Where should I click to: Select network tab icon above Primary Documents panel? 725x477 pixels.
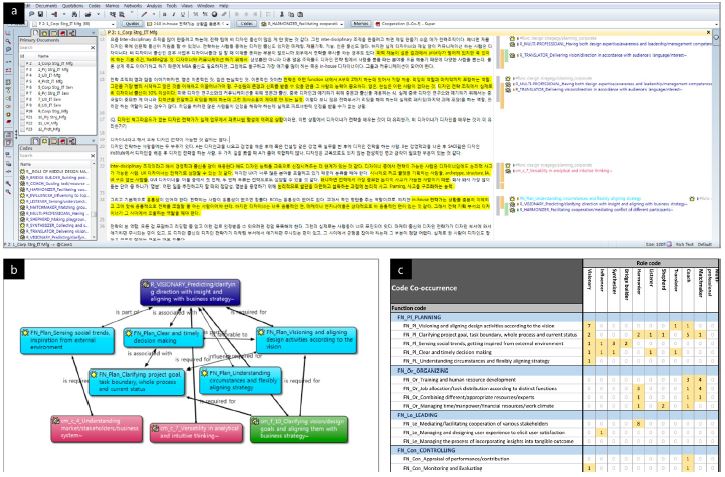point(72,33)
